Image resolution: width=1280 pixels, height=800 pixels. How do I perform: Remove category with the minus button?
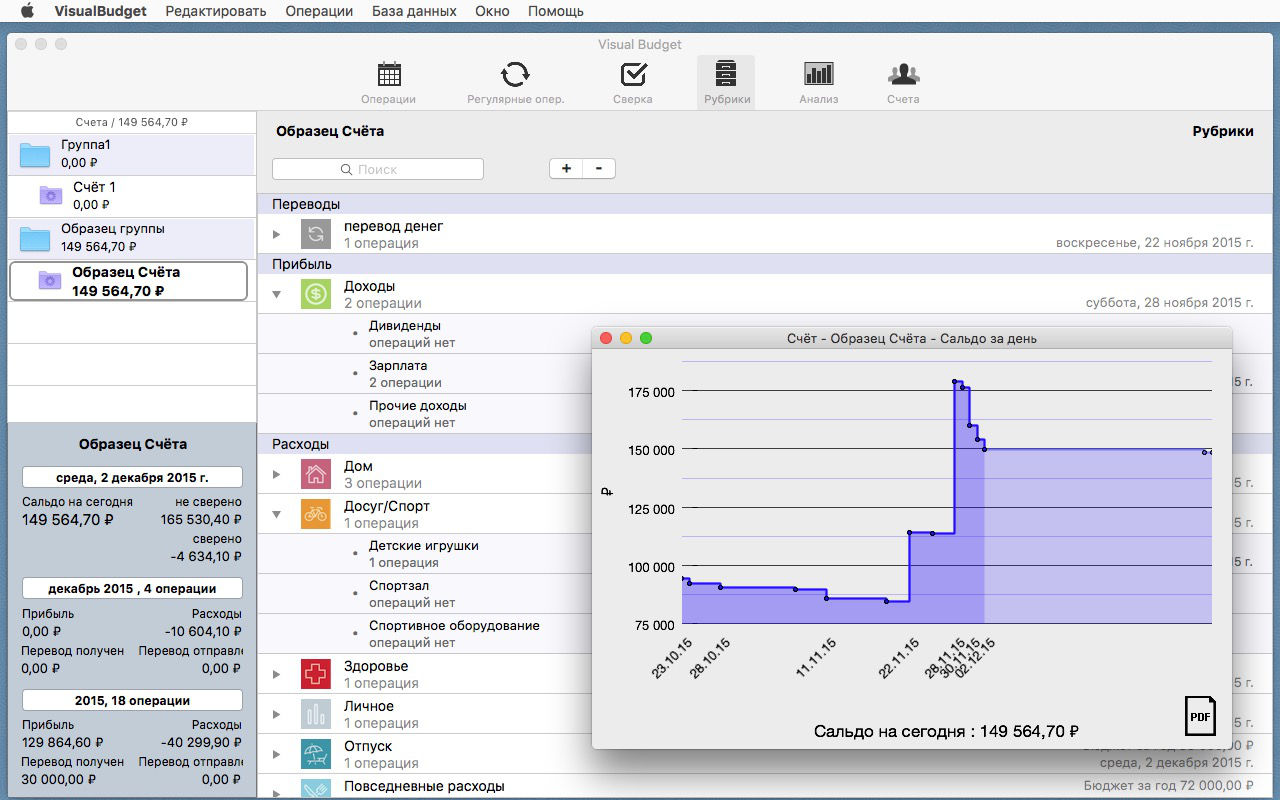[x=599, y=169]
